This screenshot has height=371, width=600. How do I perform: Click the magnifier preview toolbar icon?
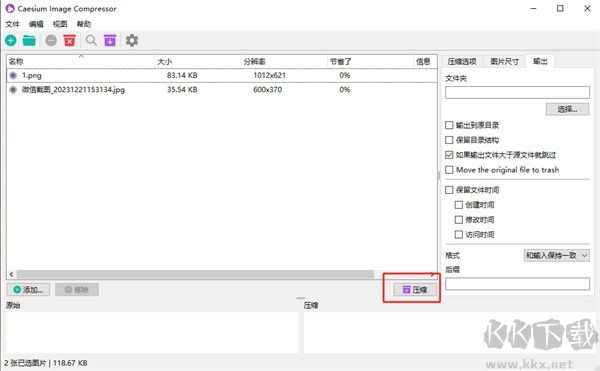tap(91, 40)
